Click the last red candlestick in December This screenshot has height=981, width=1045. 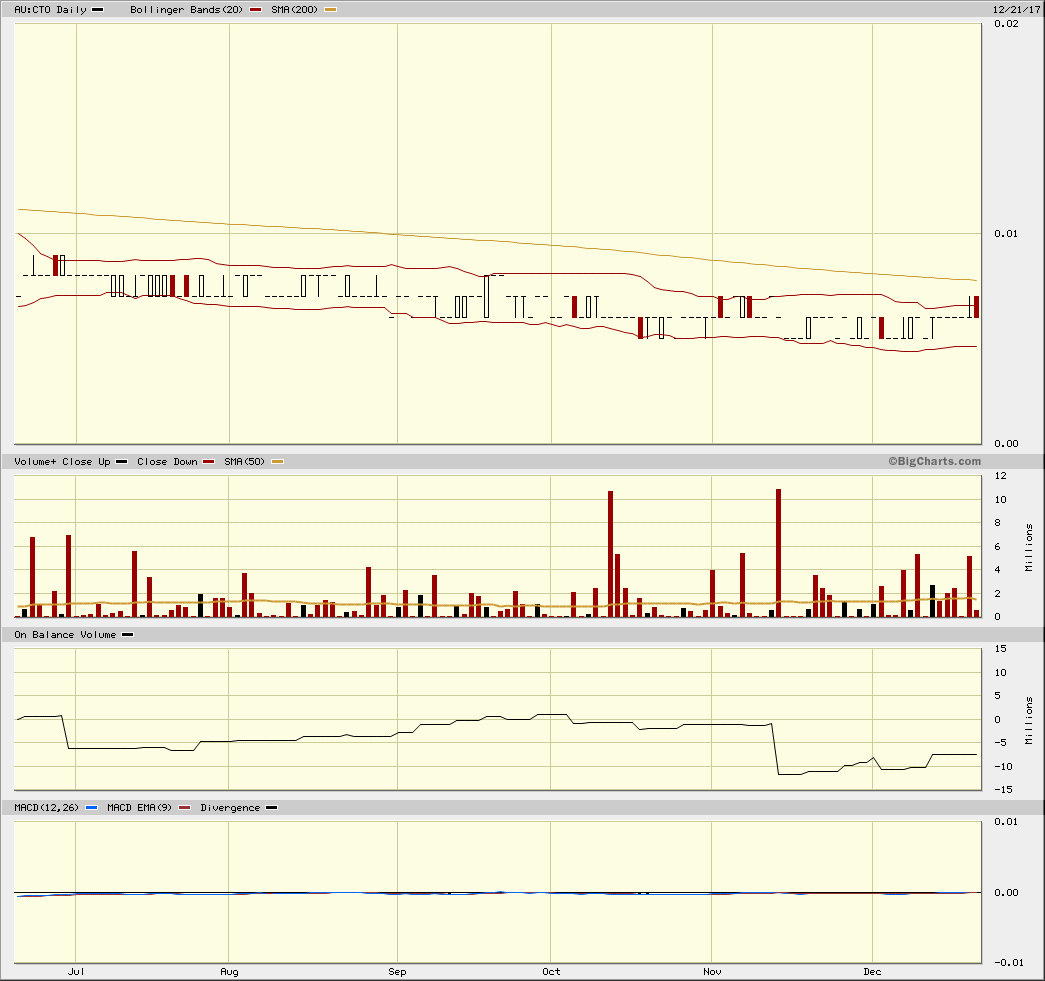[x=976, y=307]
